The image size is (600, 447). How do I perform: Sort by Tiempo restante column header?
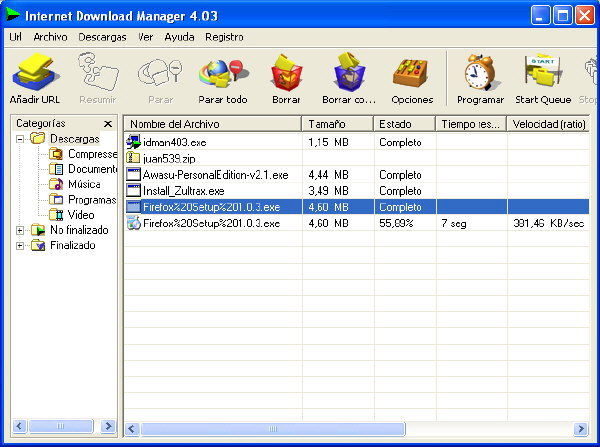[471, 124]
